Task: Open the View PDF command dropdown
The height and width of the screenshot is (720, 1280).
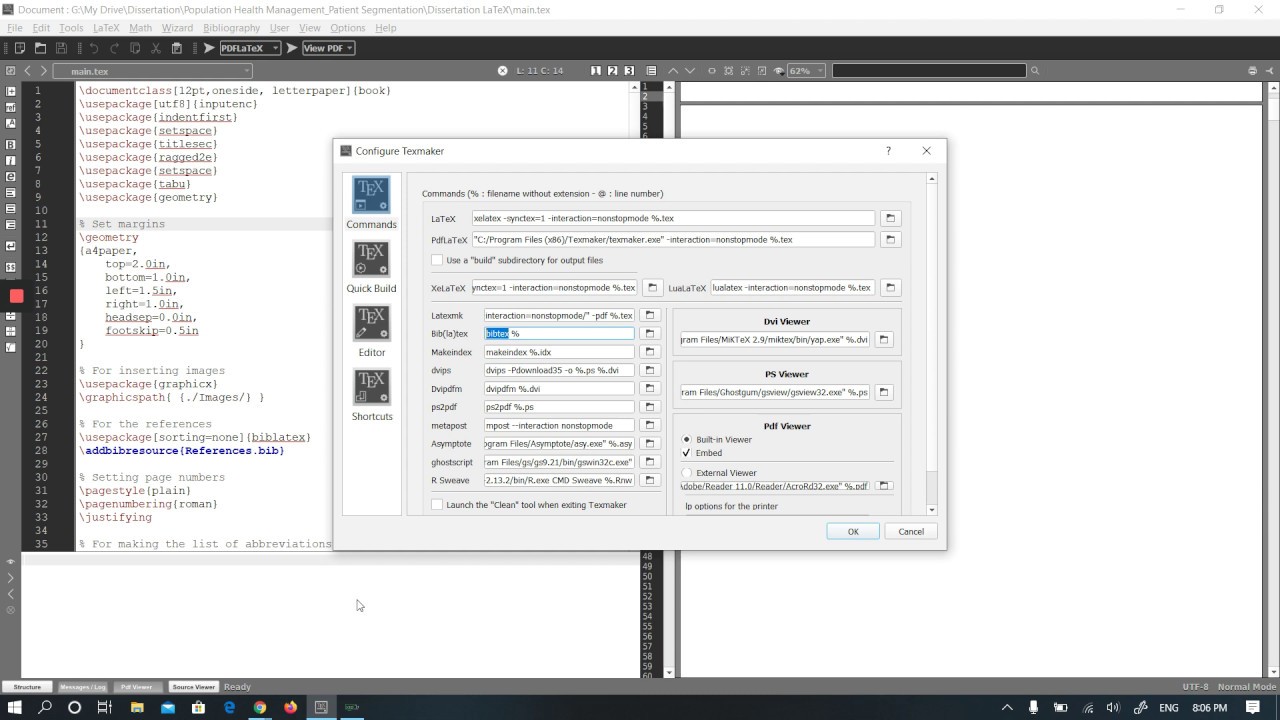Action: click(x=328, y=48)
